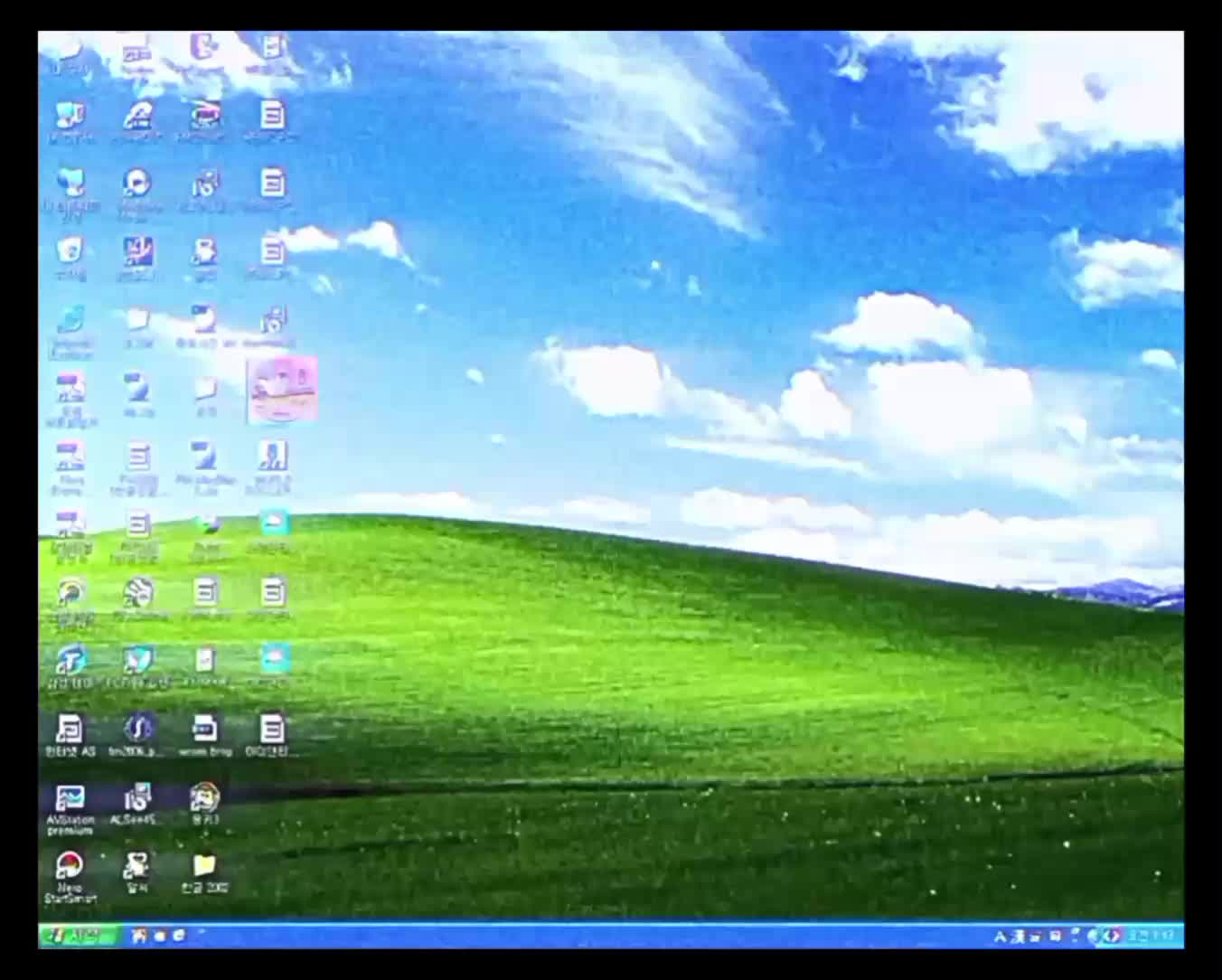Open the AVStation premium desktop icon
1222x980 pixels.
pyautogui.click(x=70, y=808)
